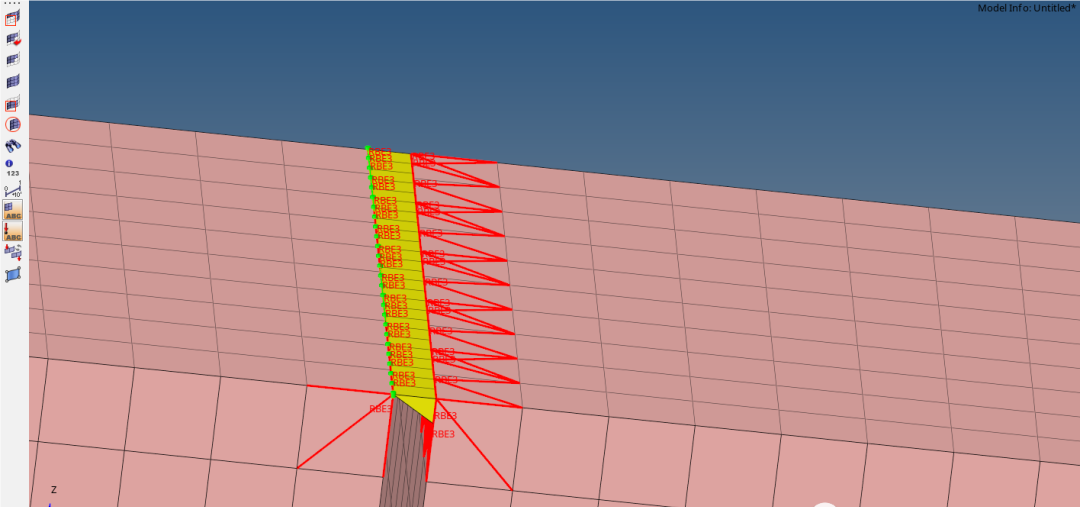Click the Mask Not Shown icon
This screenshot has height=507, width=1080.
[13, 103]
